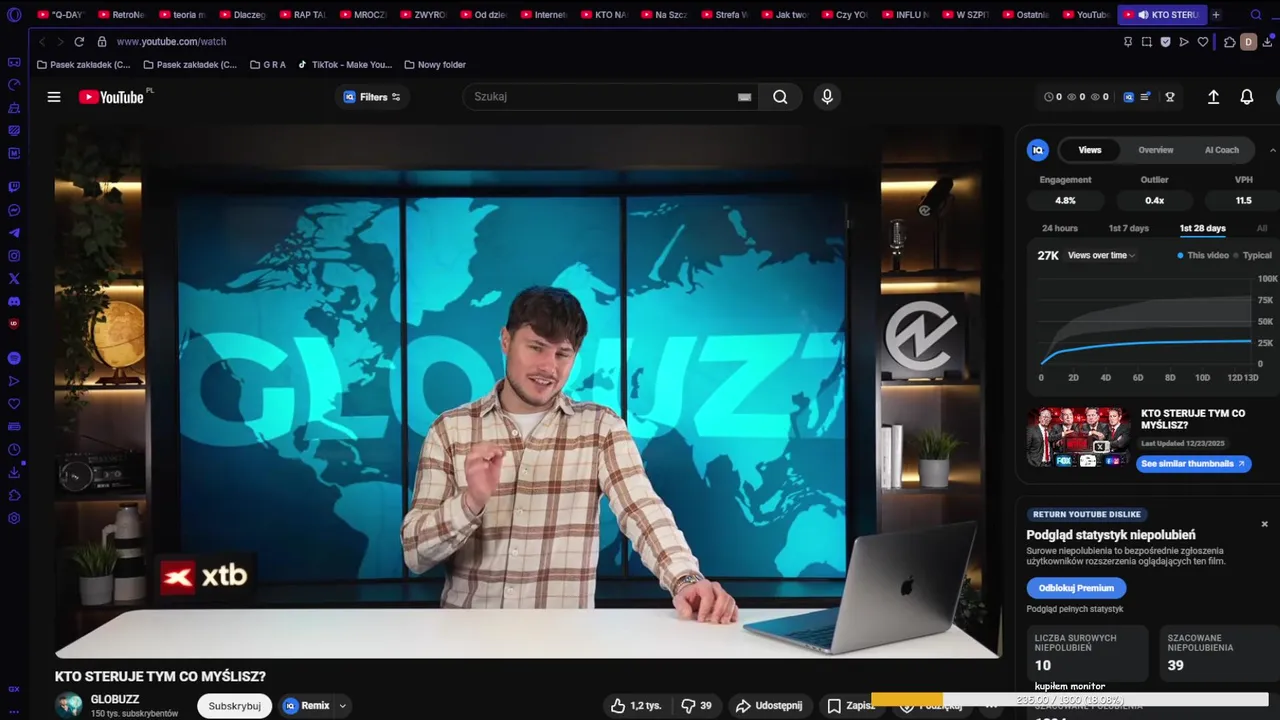The width and height of the screenshot is (1280, 720).
Task: Open the browser extensions puzzle icon
Action: [1229, 42]
